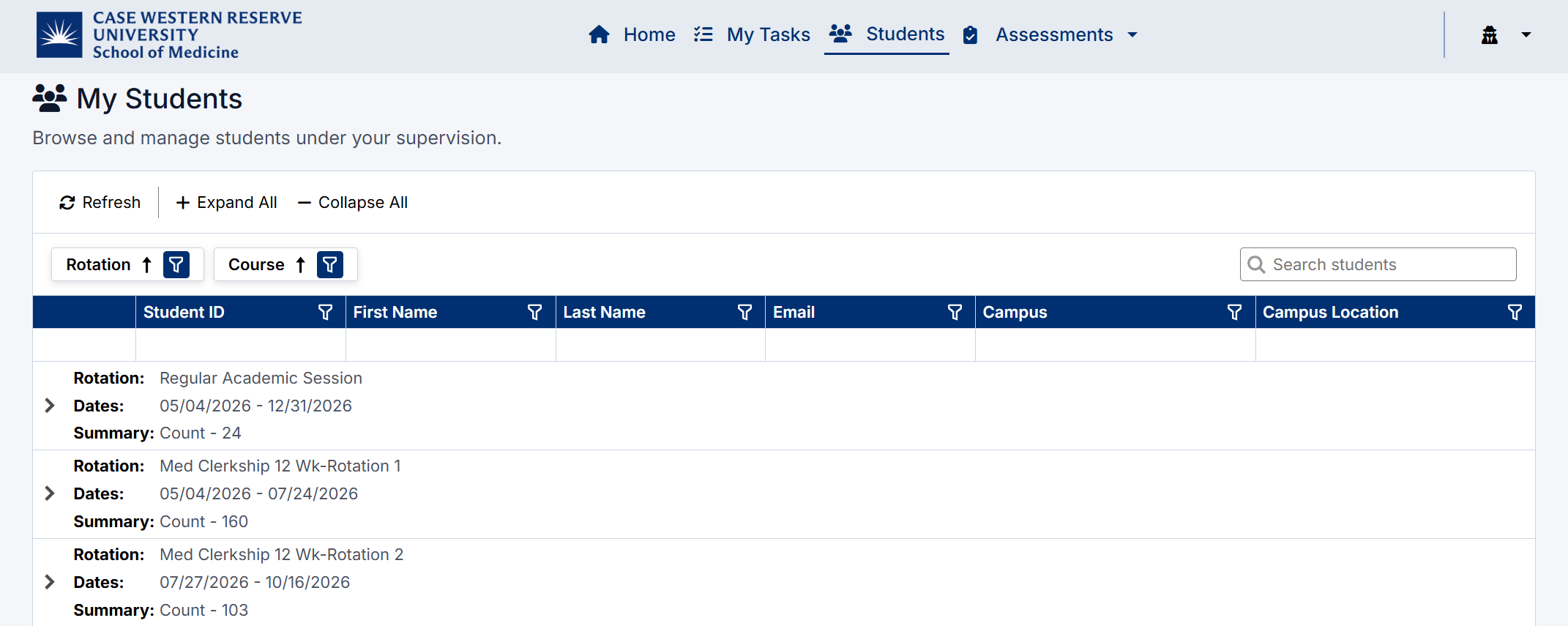Click the Rotation group filter icon
Viewport: 1568px width, 626px height.
point(176,264)
